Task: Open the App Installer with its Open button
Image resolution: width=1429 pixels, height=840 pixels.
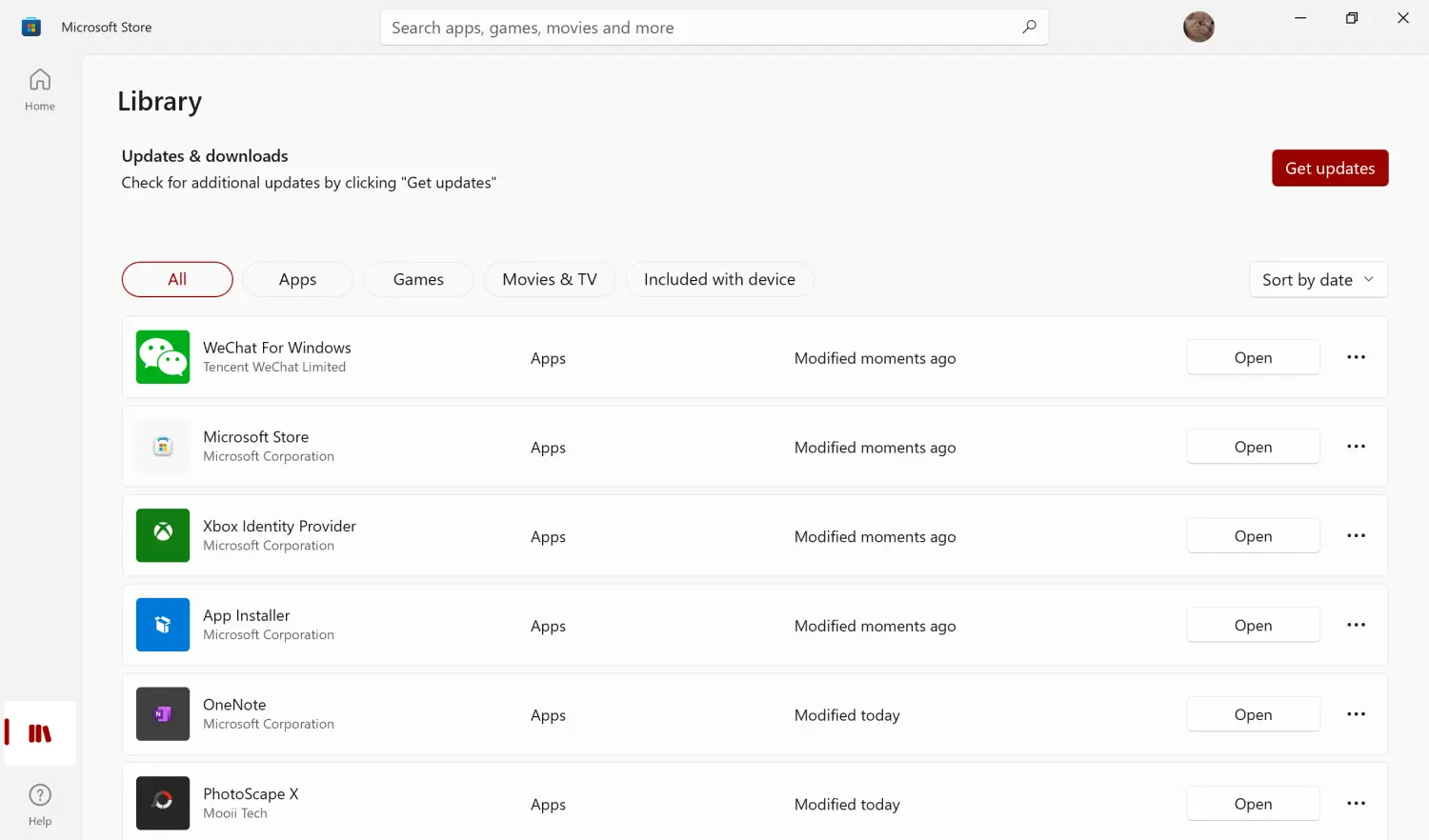Action: point(1253,626)
